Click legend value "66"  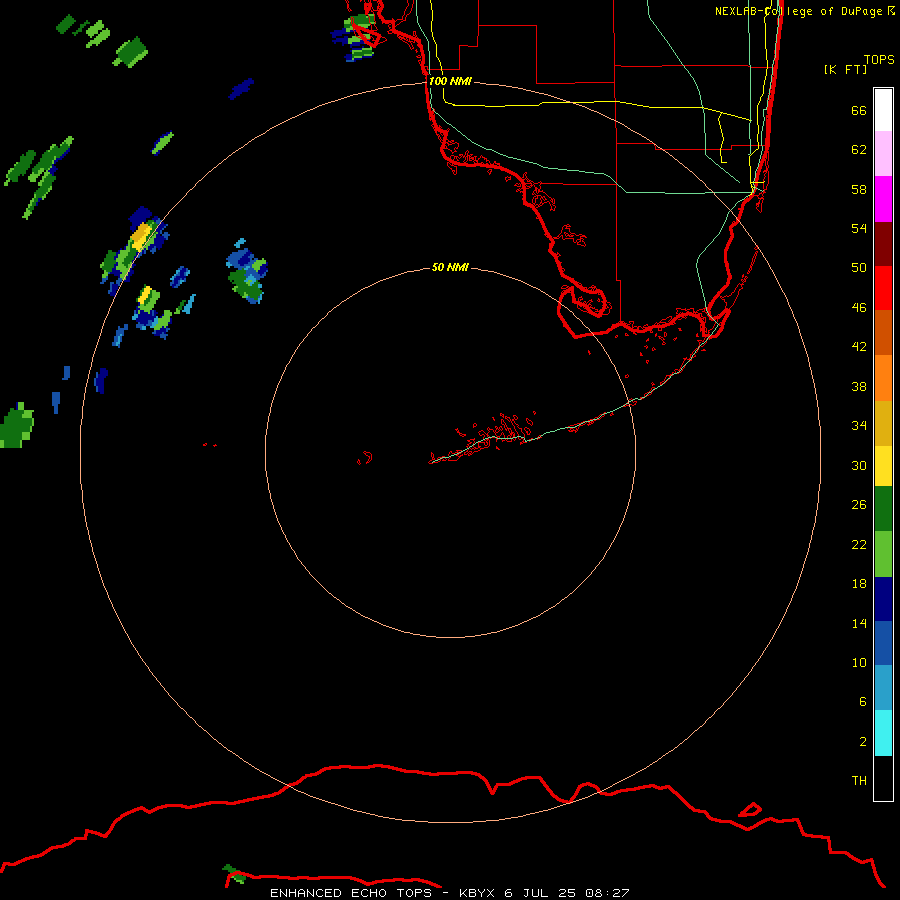859,111
